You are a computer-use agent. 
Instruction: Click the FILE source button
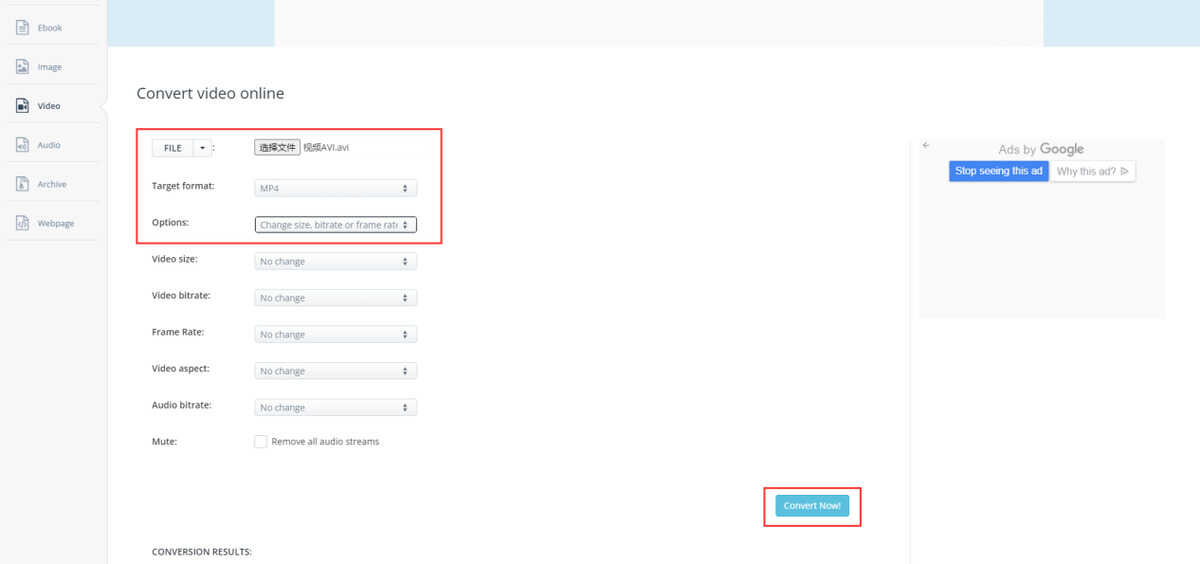pos(173,148)
